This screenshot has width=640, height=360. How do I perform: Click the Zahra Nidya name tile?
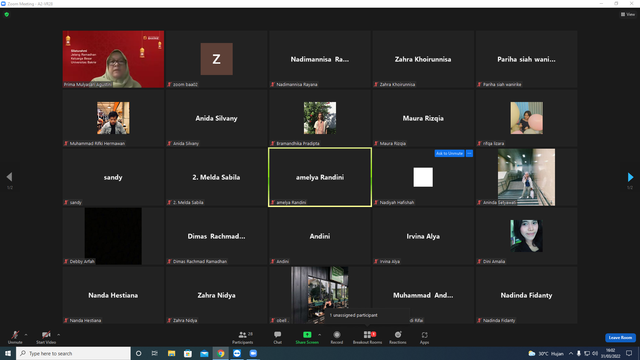click(x=217, y=295)
